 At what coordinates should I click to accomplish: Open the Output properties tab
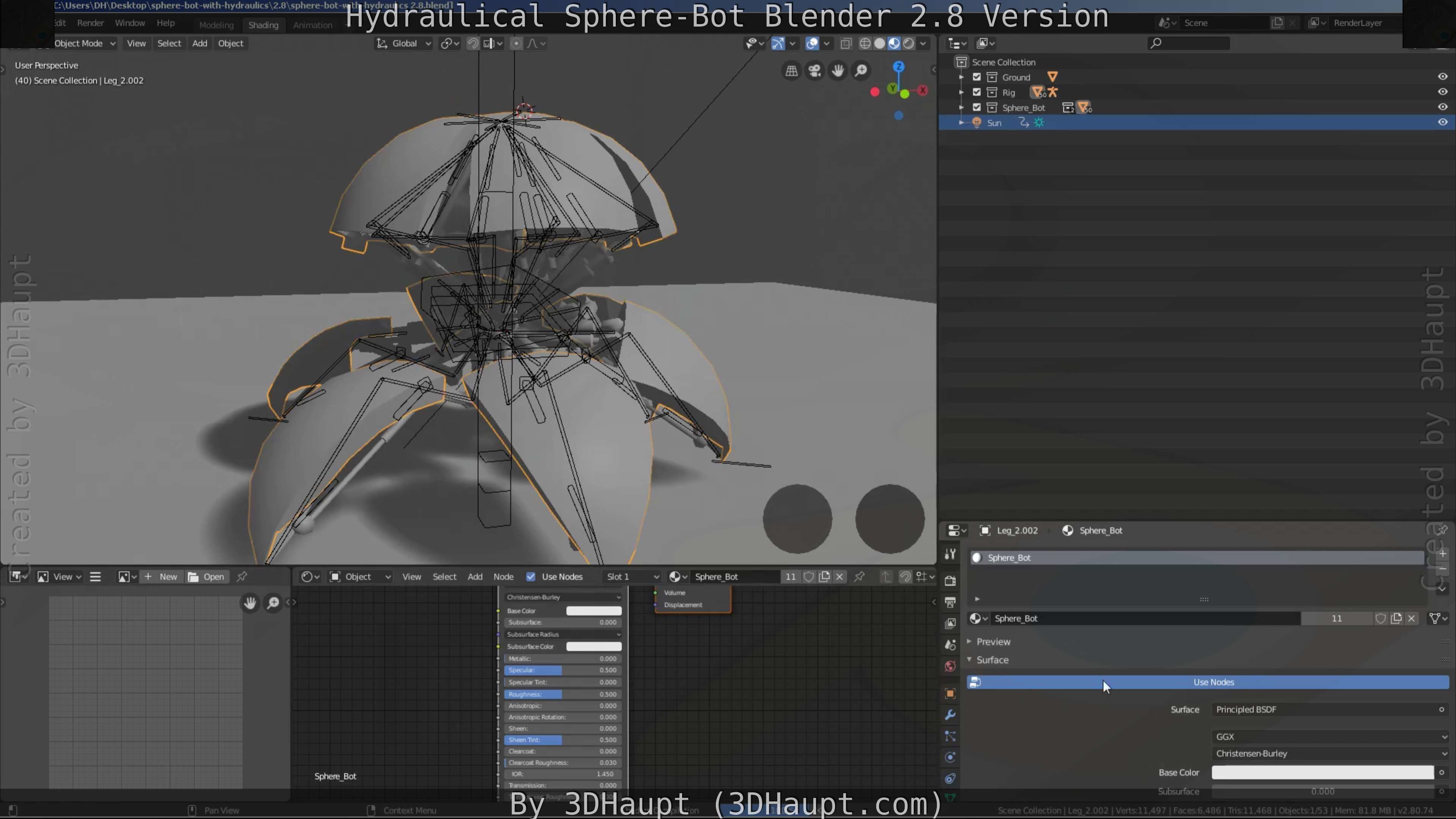[950, 602]
